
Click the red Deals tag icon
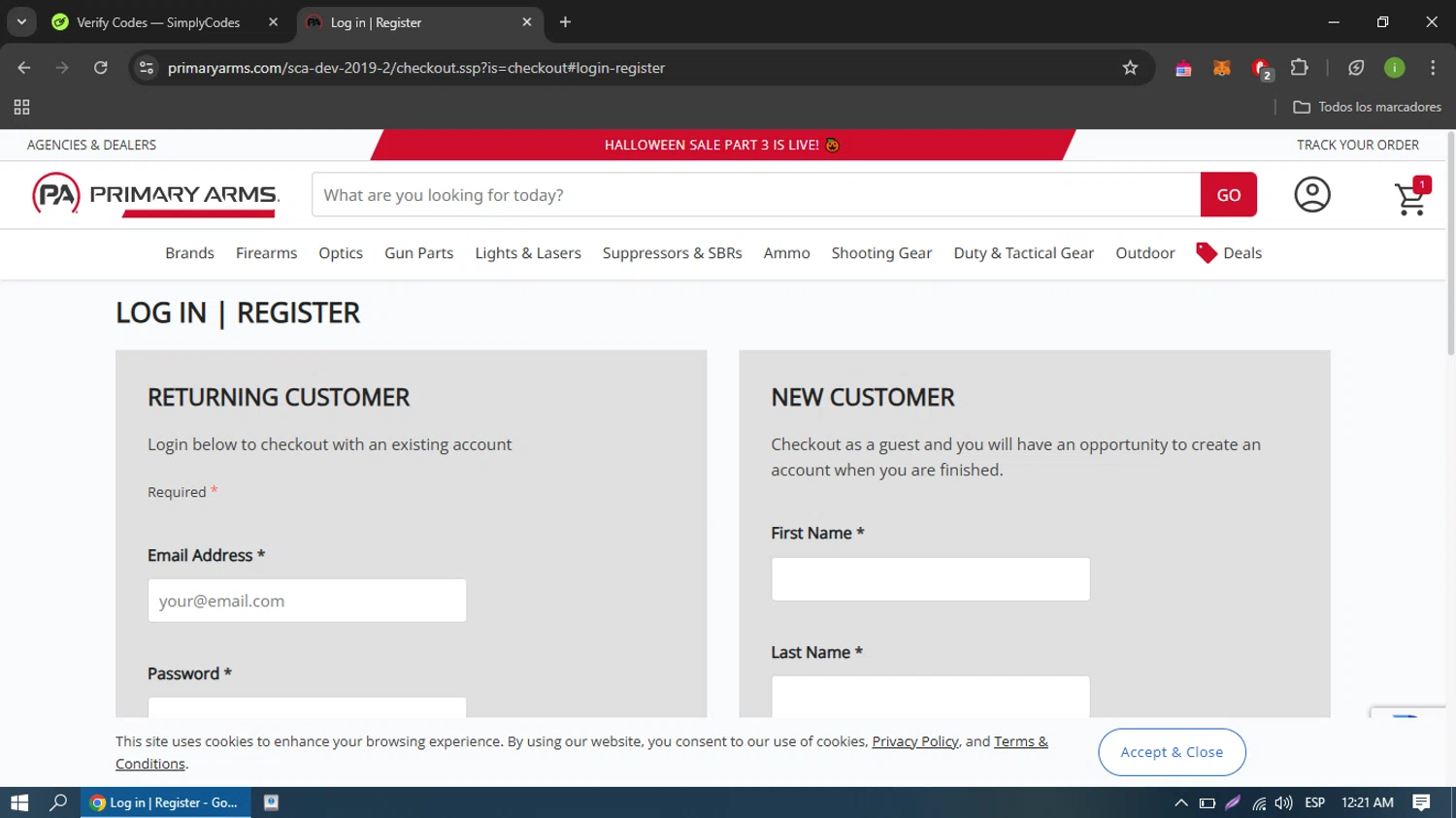pos(1207,253)
